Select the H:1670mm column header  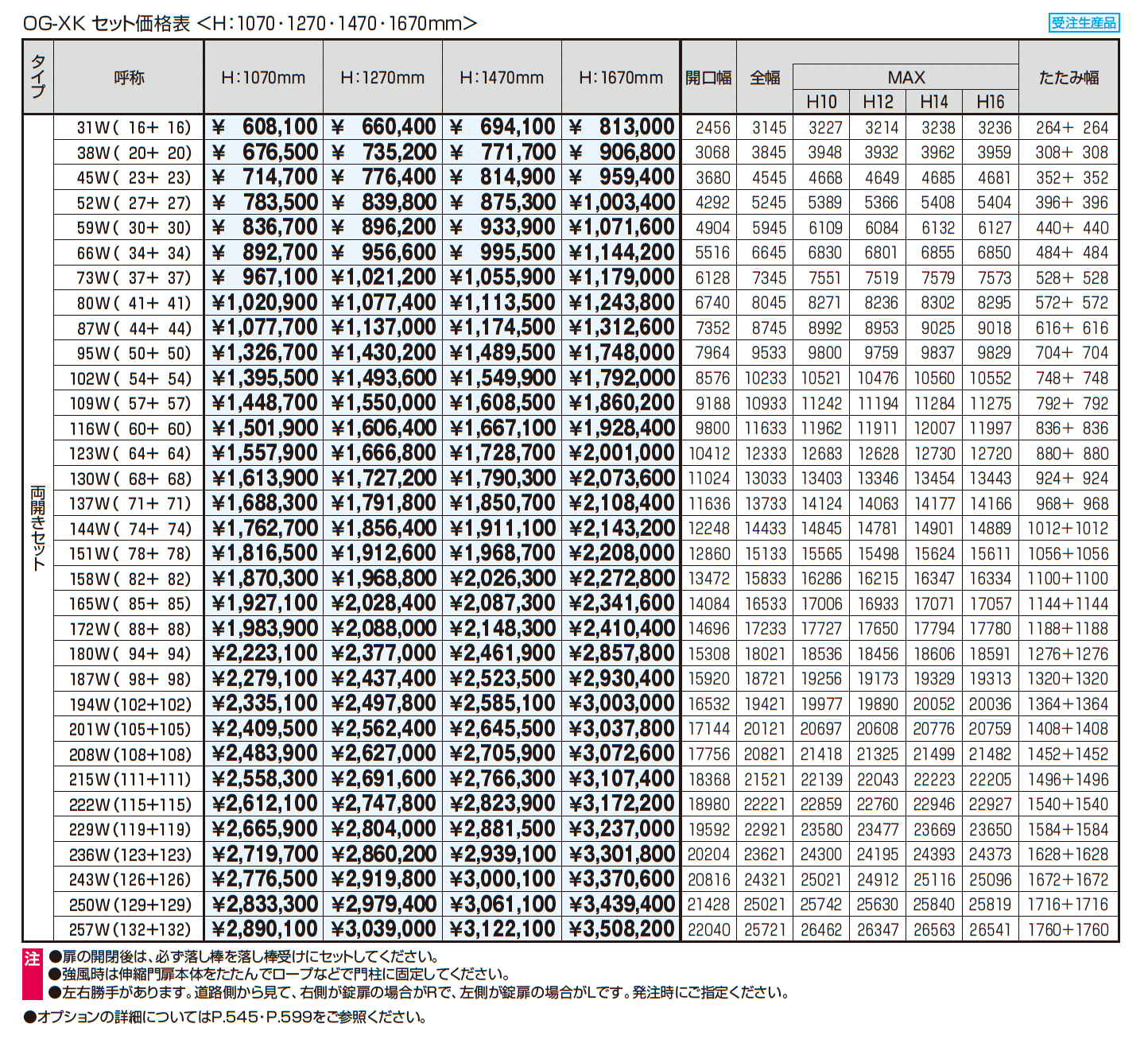click(621, 78)
